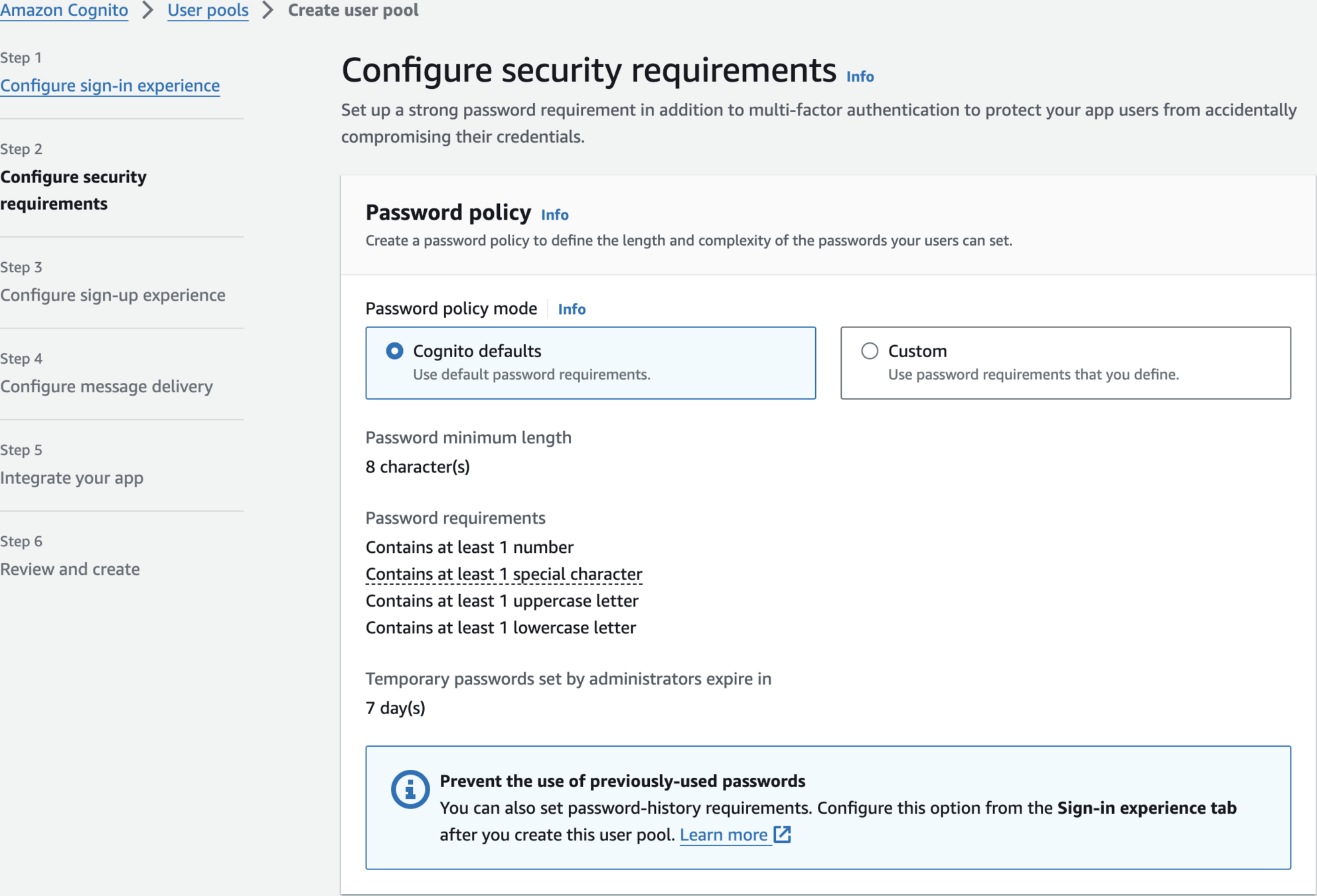Select Configure sign-up experience step
This screenshot has width=1317, height=896.
113,295
